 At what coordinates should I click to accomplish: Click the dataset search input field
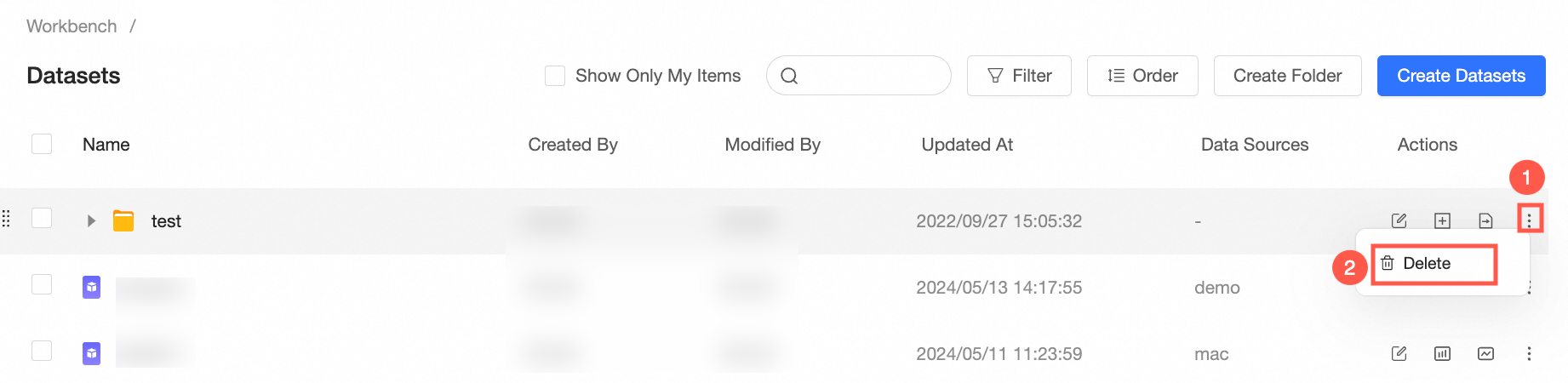[858, 76]
